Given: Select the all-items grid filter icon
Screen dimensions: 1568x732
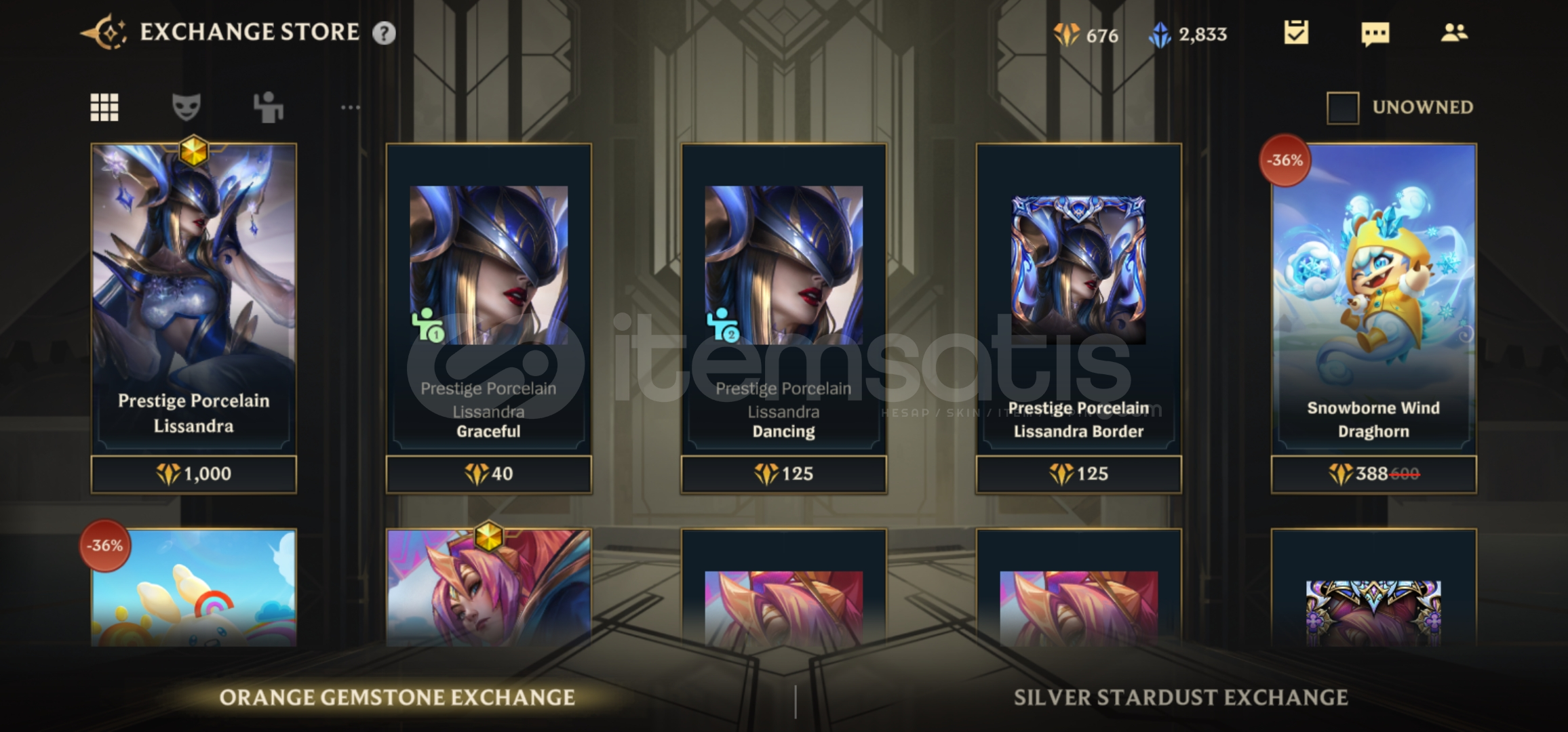Looking at the screenshot, I should pyautogui.click(x=104, y=107).
